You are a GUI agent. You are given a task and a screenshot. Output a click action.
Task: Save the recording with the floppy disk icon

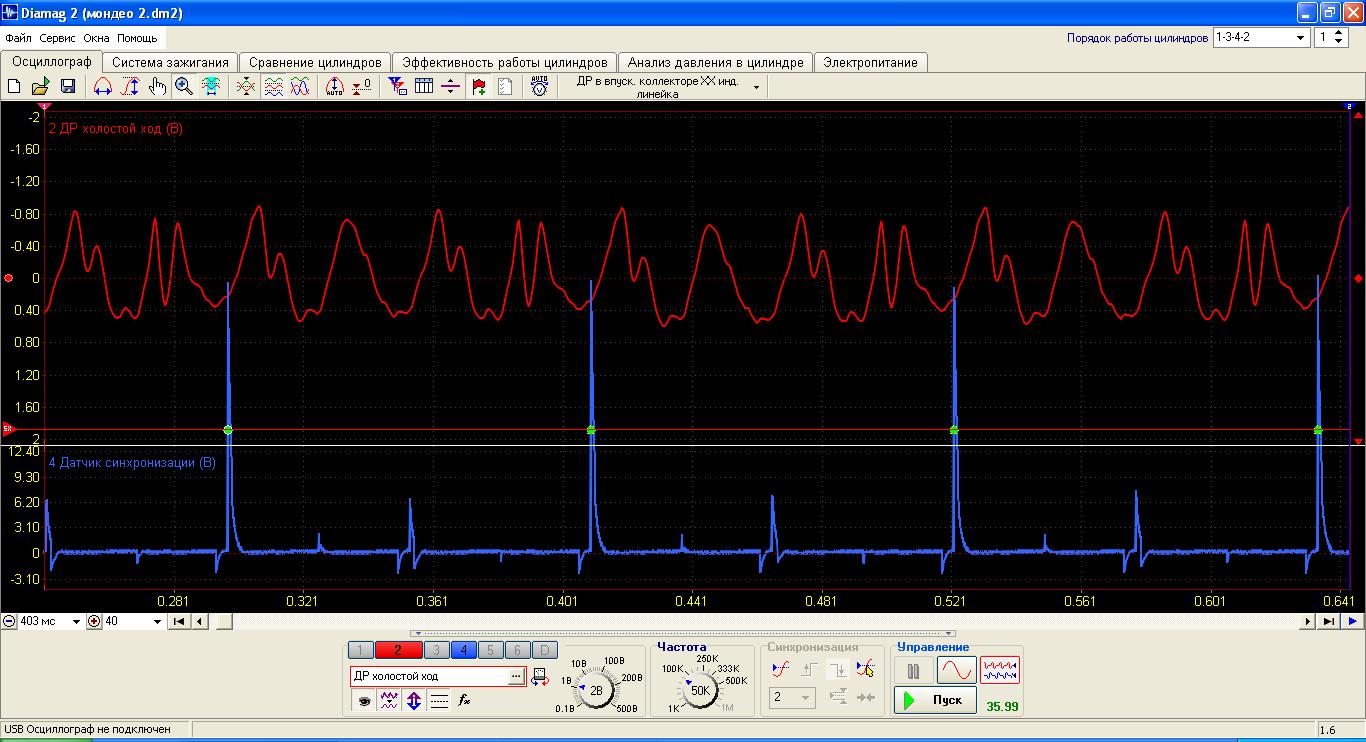pos(68,87)
